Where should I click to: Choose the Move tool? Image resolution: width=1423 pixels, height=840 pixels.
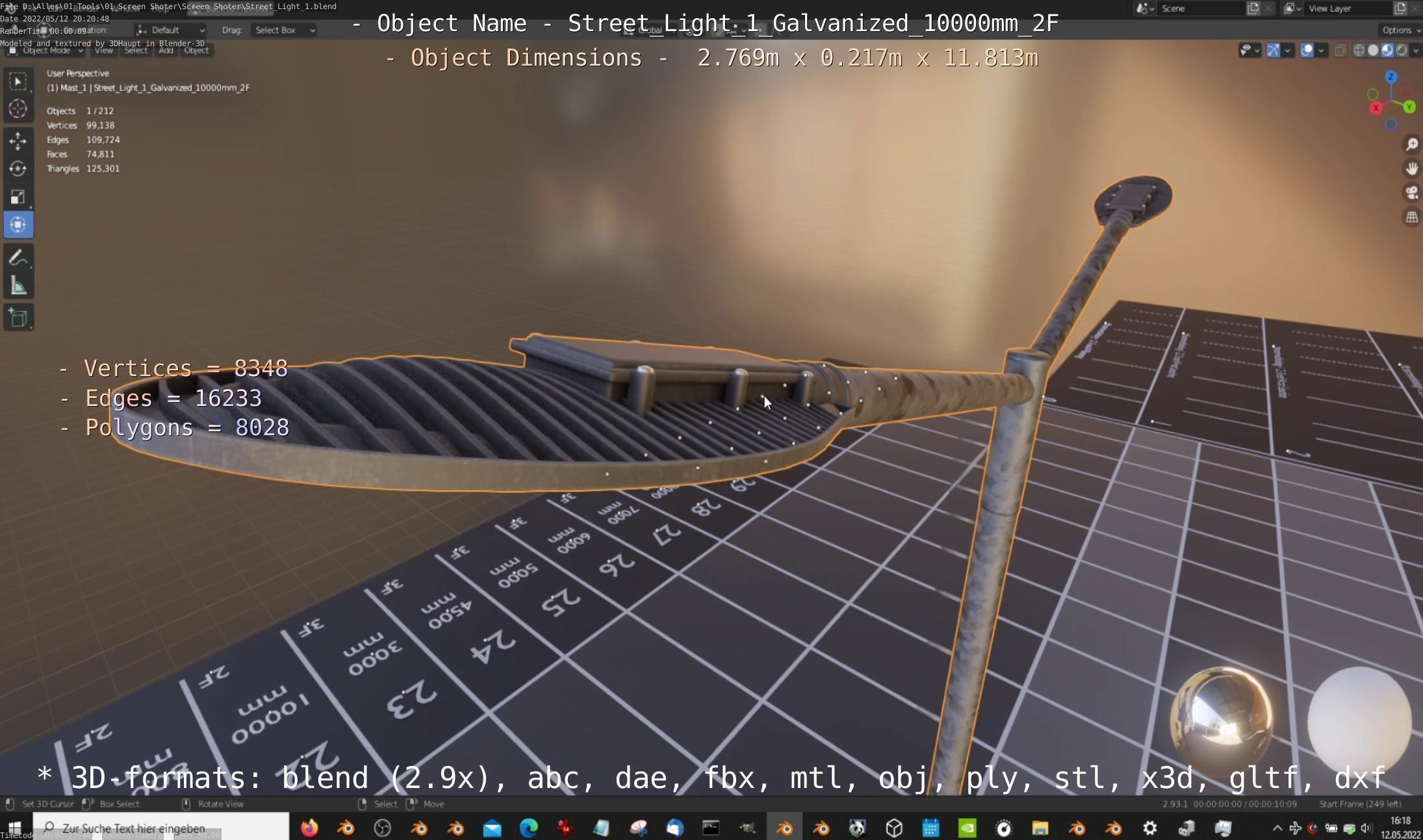[18, 140]
